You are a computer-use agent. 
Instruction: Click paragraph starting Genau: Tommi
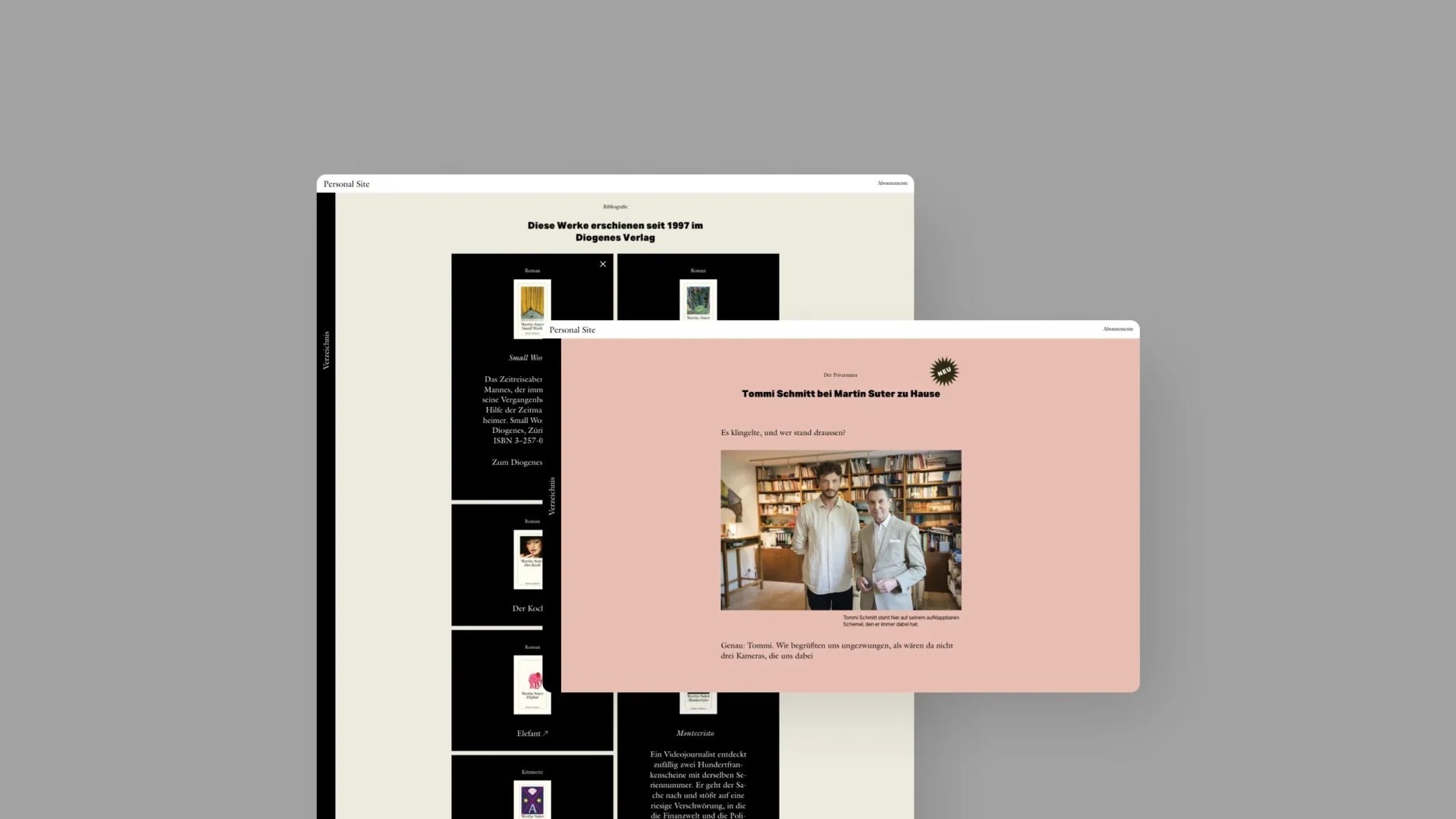point(836,651)
